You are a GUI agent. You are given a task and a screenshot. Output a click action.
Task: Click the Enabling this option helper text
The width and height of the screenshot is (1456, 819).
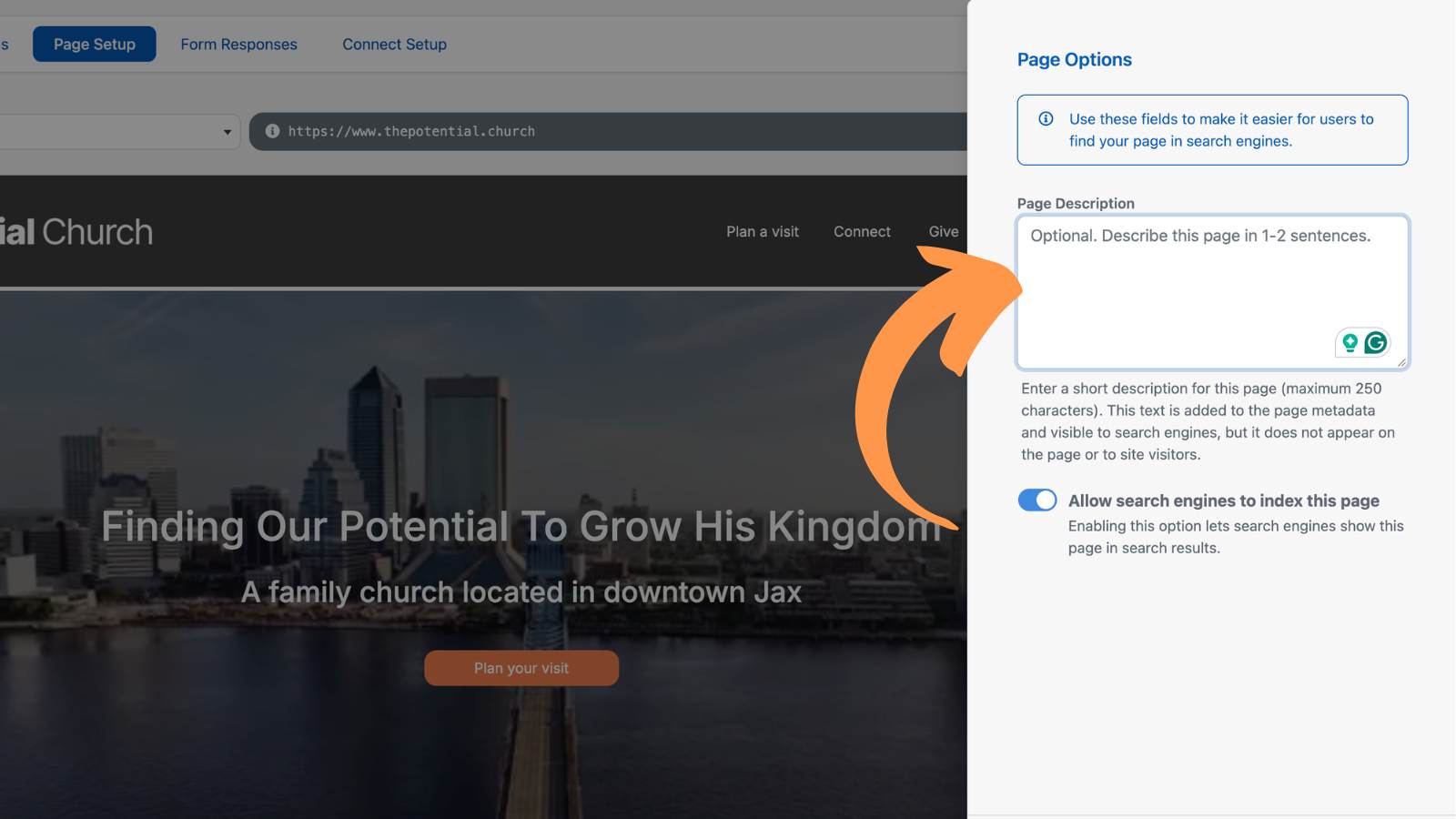pyautogui.click(x=1236, y=537)
